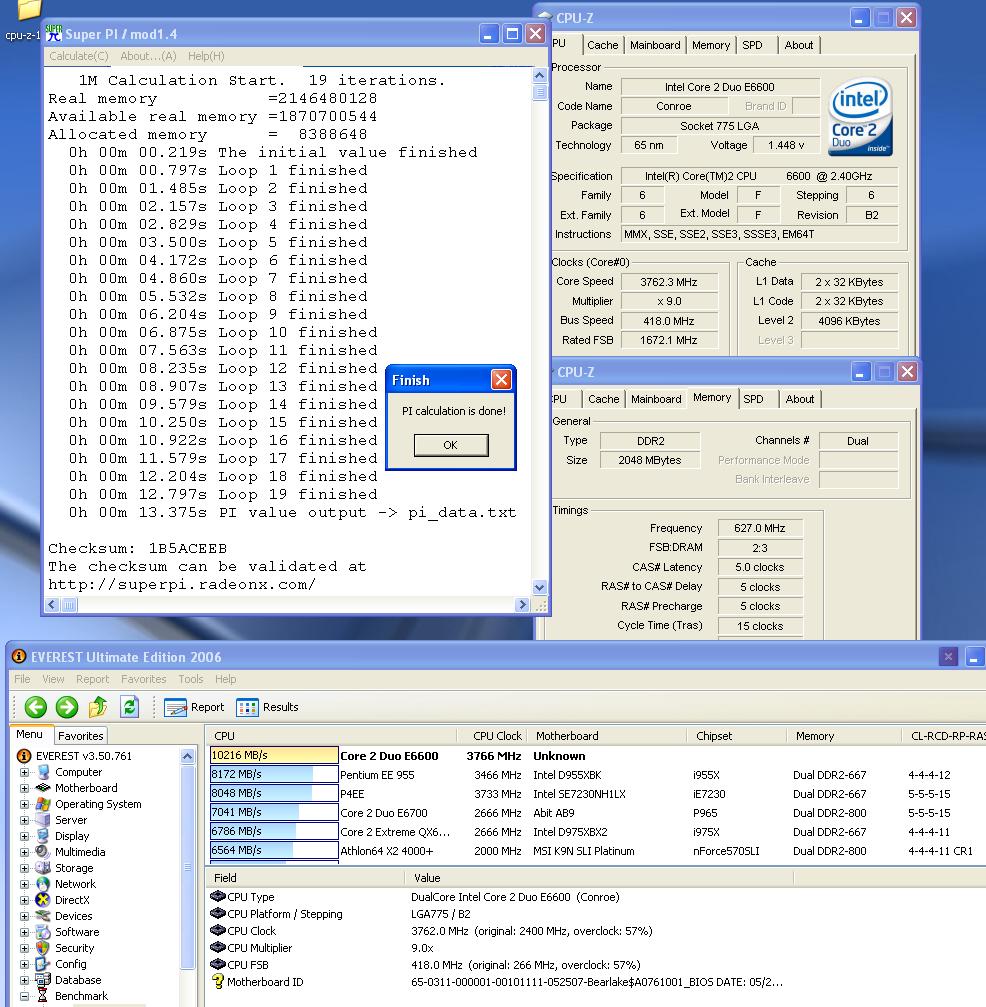Open About...(A) menu in Super PI
The height and width of the screenshot is (1007, 986).
pyautogui.click(x=148, y=56)
